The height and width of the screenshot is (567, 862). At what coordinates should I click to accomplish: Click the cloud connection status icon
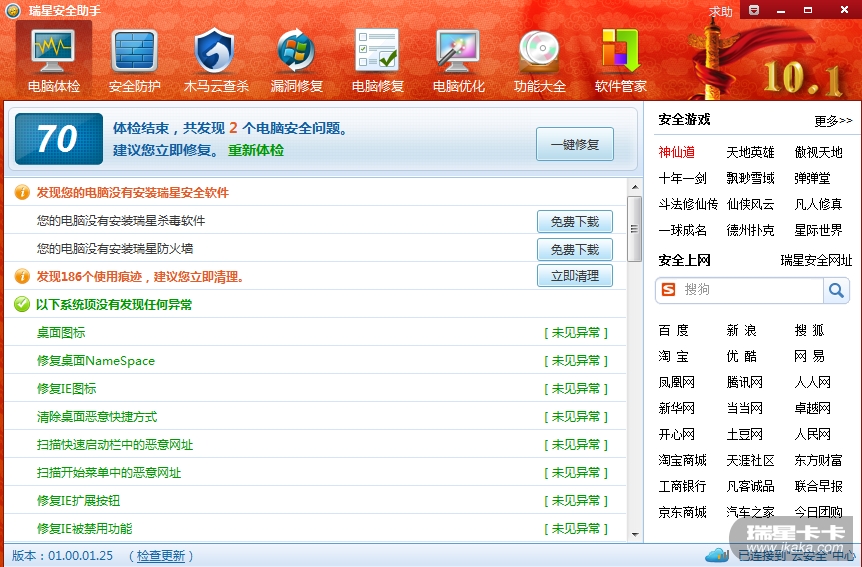(x=716, y=555)
